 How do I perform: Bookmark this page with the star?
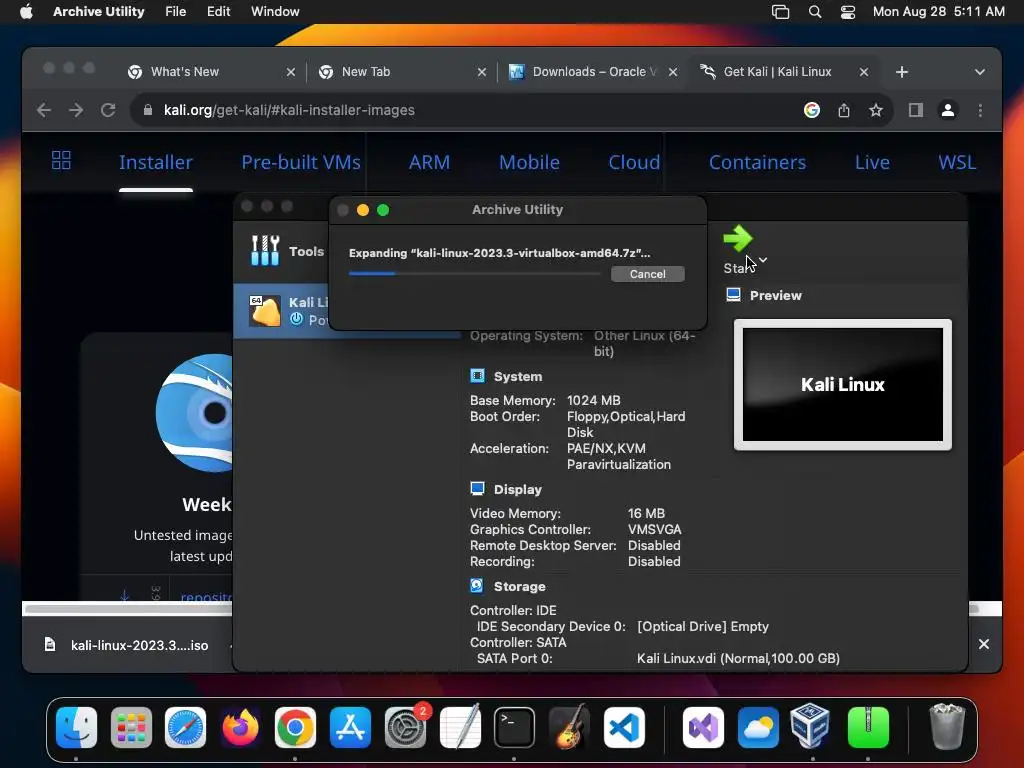click(876, 110)
